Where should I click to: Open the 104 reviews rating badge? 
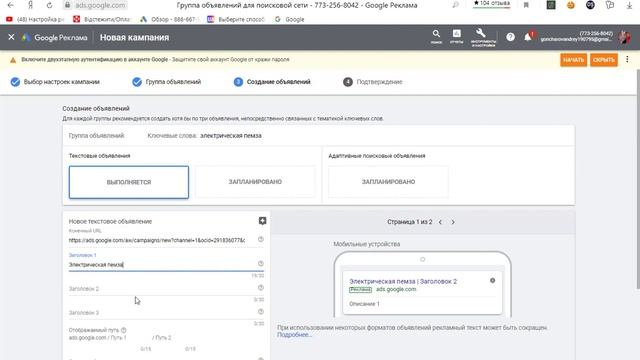491,4
